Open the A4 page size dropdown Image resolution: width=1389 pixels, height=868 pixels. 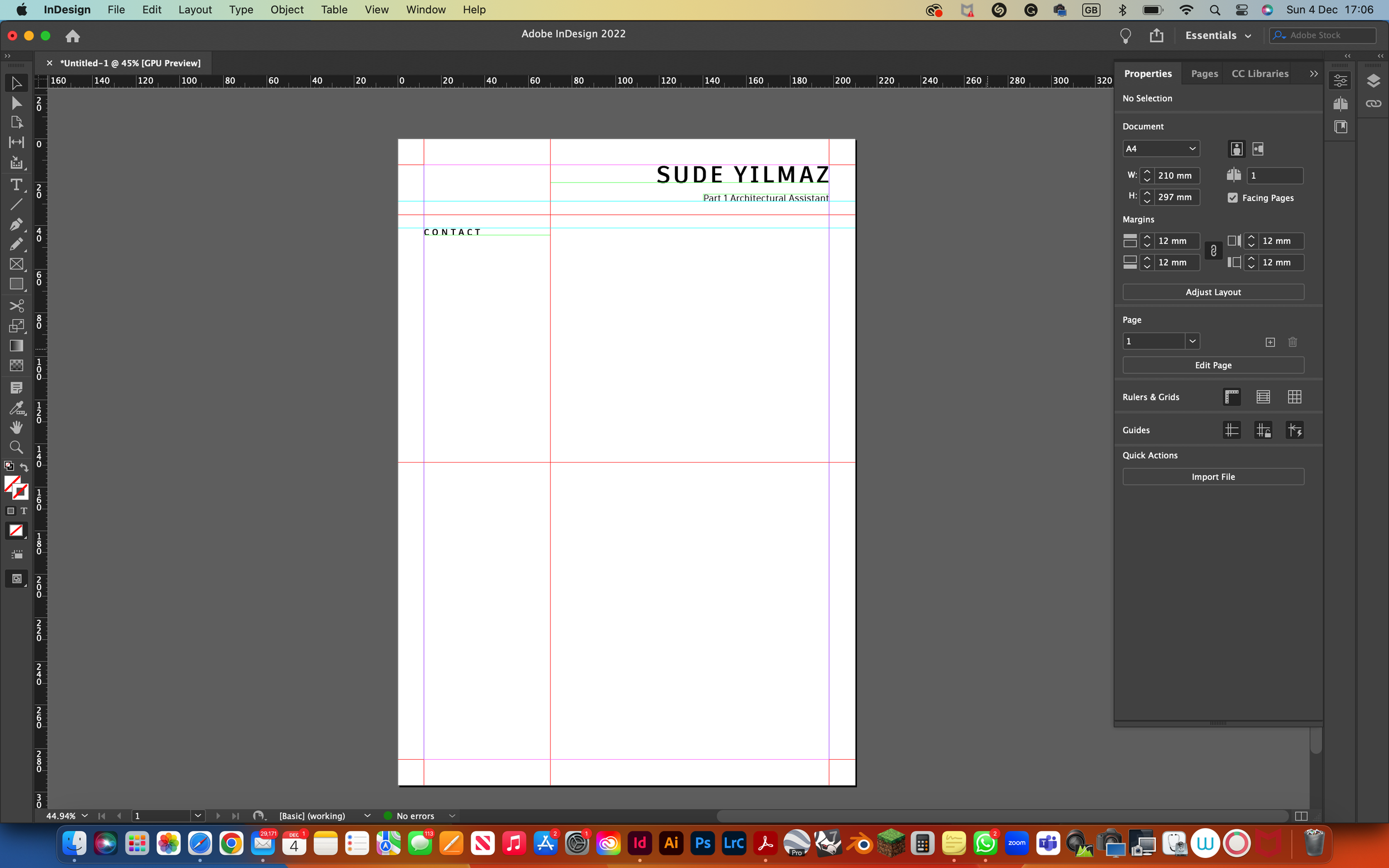1161,149
